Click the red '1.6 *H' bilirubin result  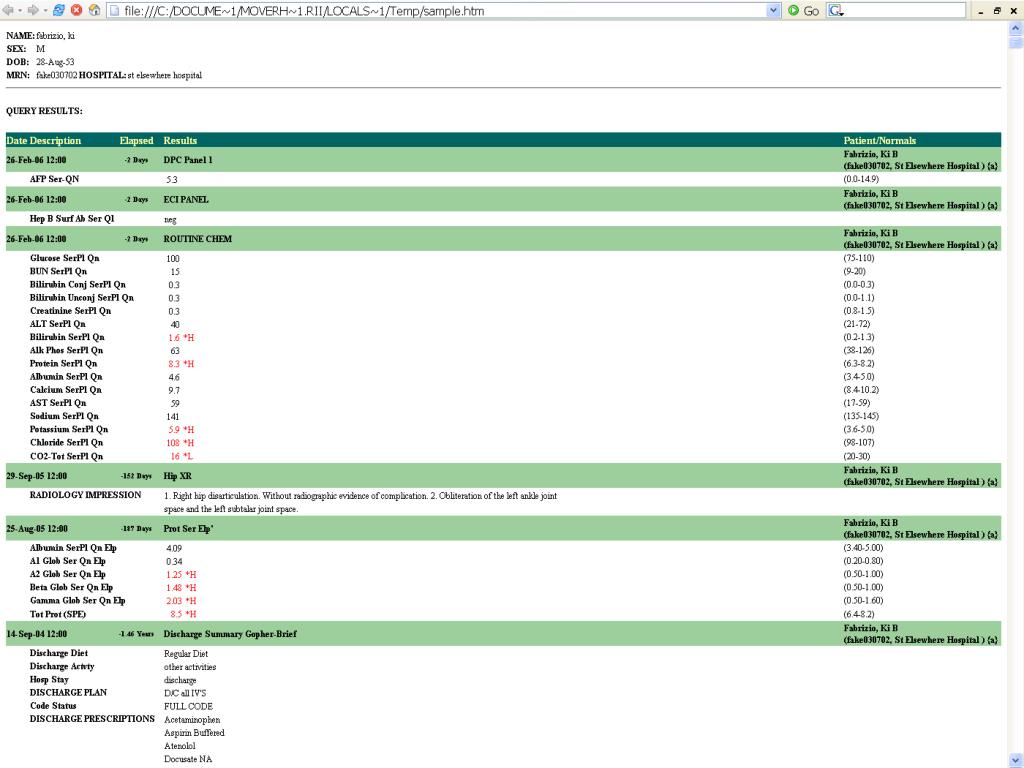click(181, 338)
